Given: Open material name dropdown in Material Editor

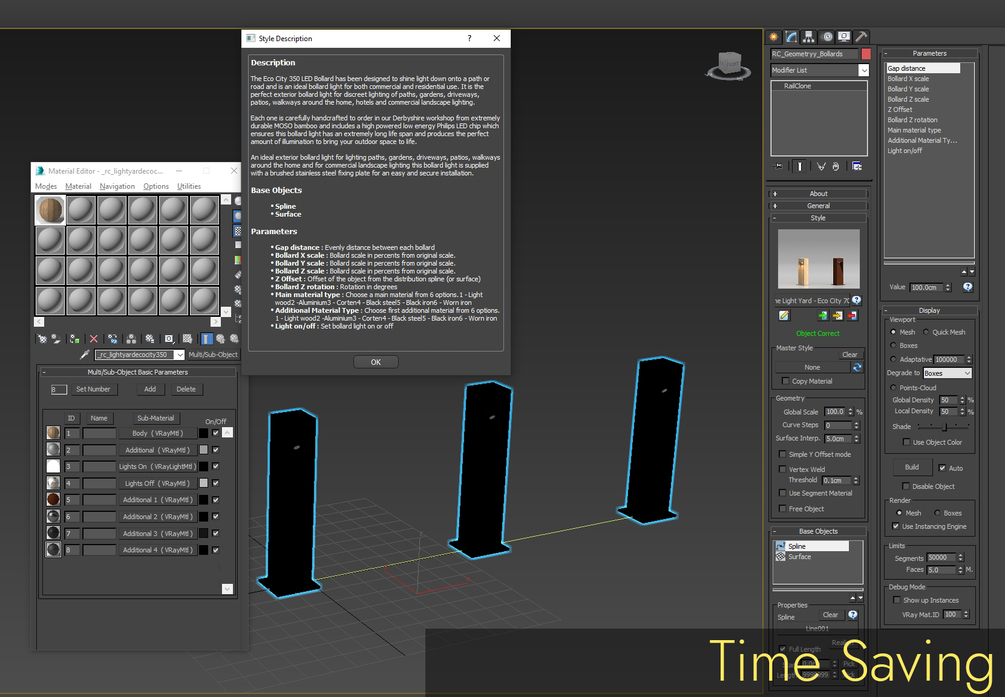Looking at the screenshot, I should 179,355.
